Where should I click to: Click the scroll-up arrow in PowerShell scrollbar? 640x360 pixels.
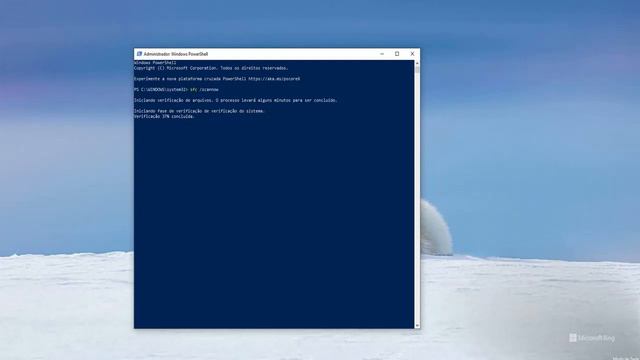(417, 63)
